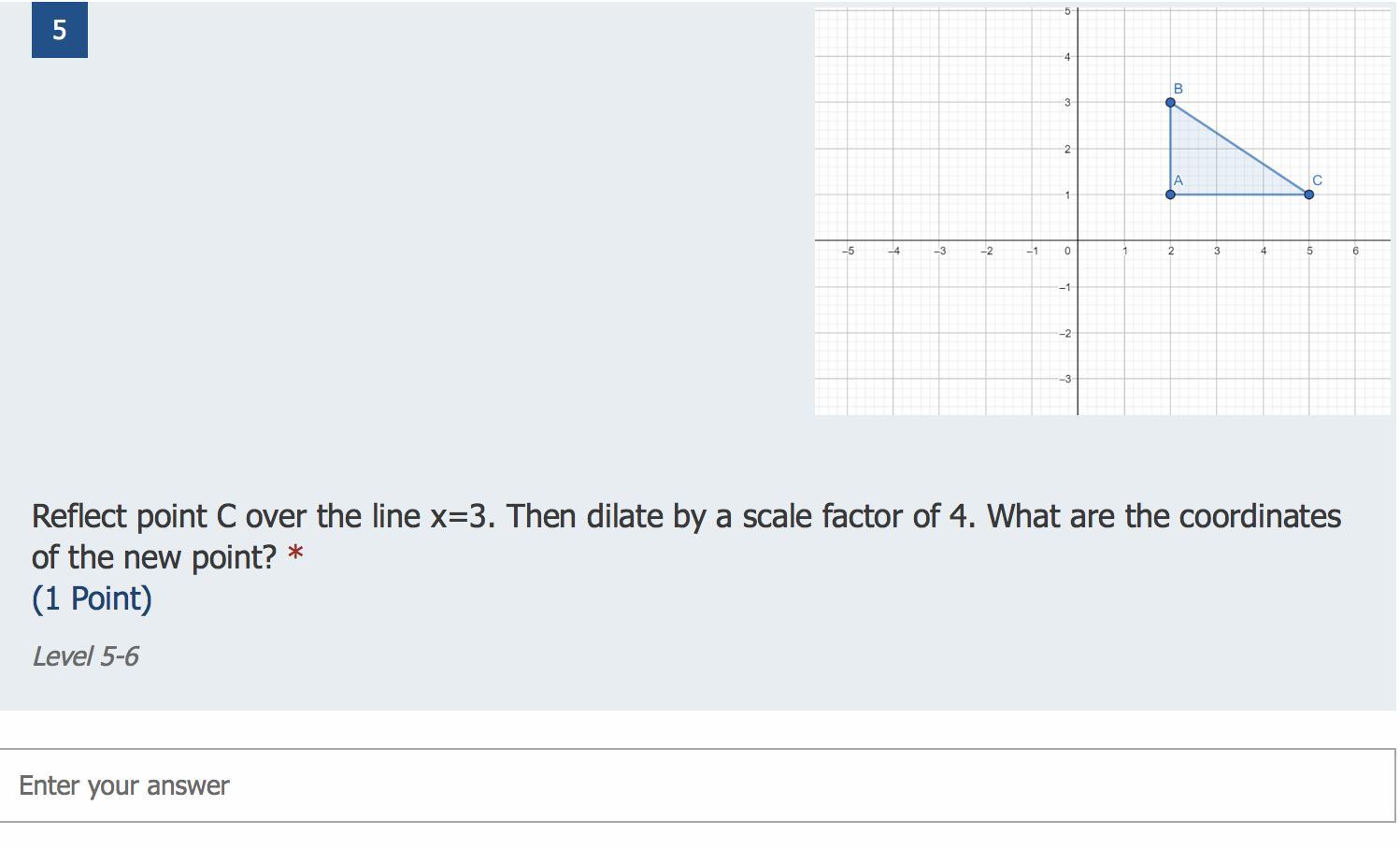Click the 'Enter your answer' text field
Viewport: 1400px width, 849px height.
coord(698,785)
